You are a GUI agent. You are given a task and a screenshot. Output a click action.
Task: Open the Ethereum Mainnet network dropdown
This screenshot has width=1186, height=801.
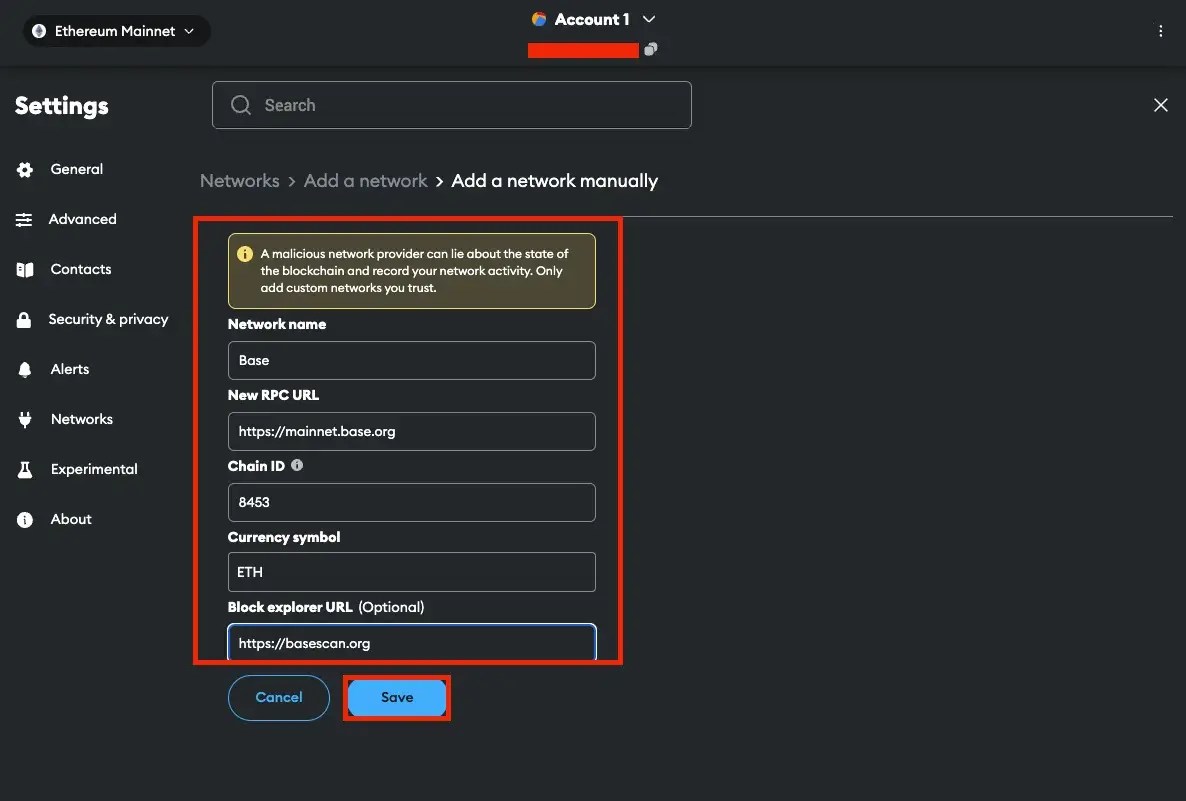115,30
